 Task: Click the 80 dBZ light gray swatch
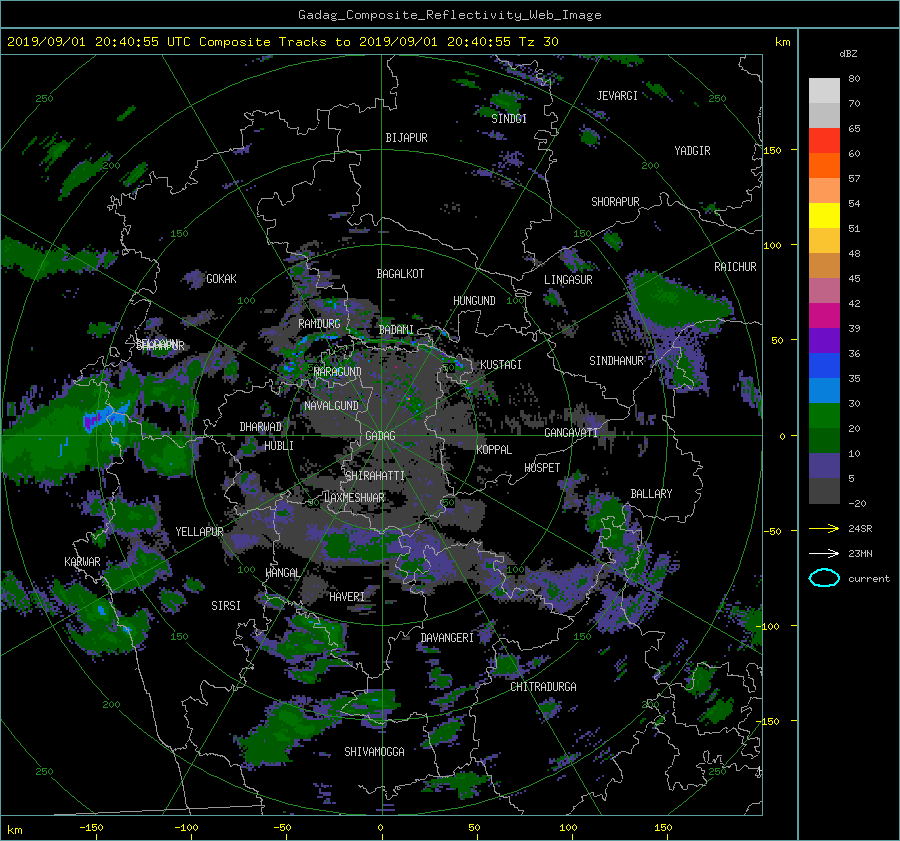(824, 91)
